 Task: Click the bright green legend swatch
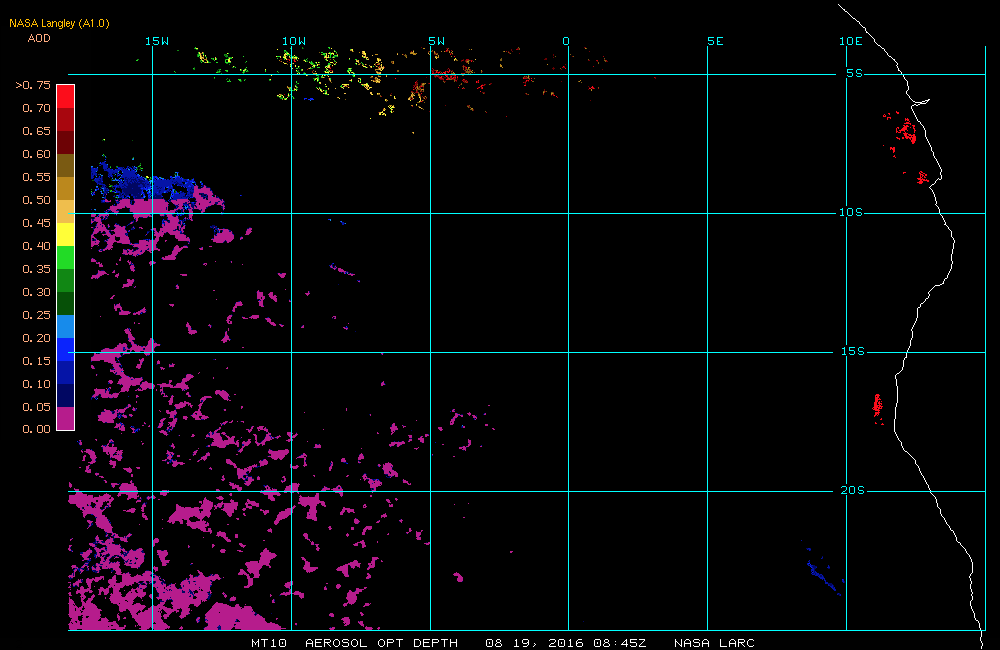(x=64, y=257)
